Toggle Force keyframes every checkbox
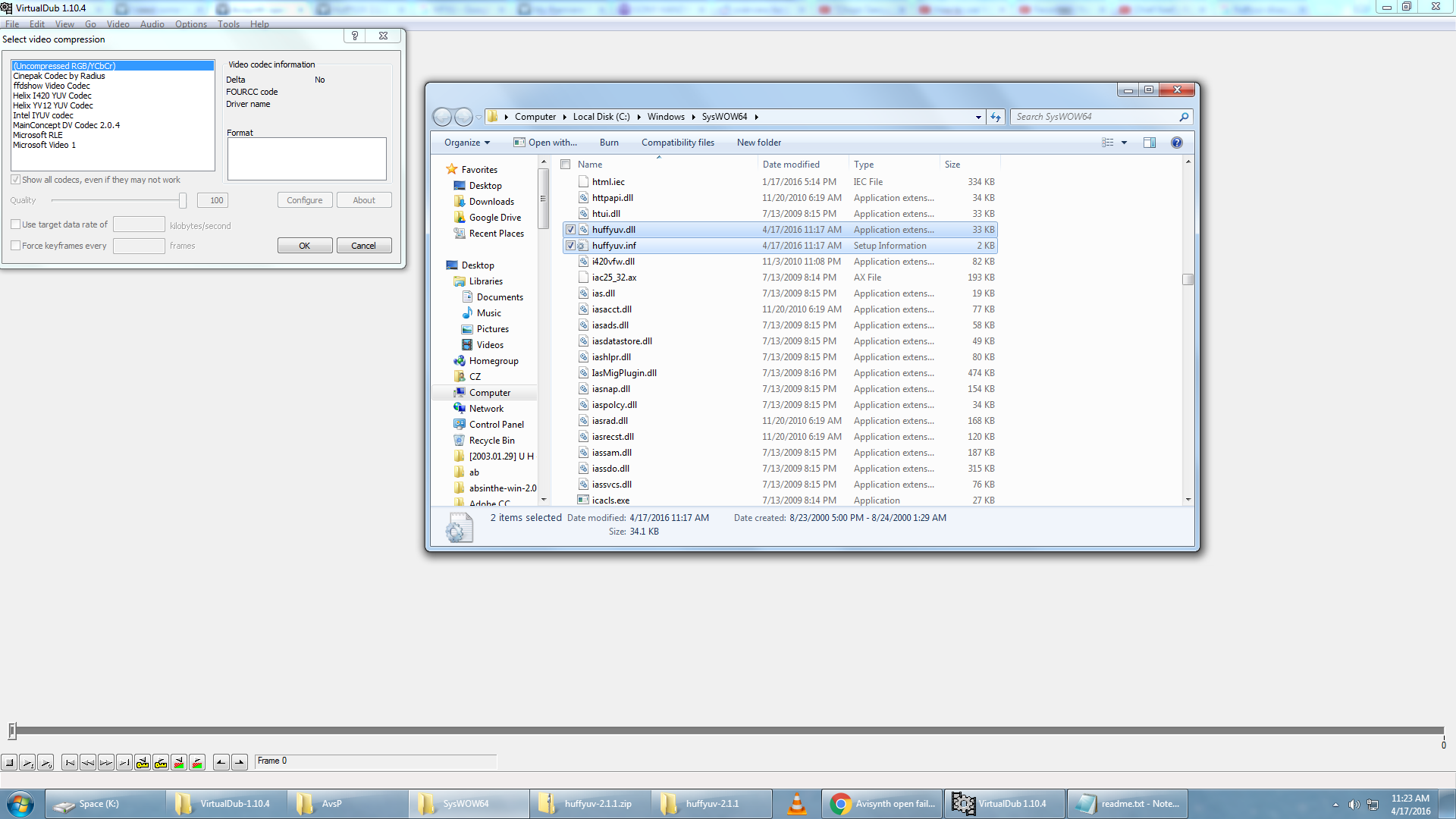The width and height of the screenshot is (1456, 819). [16, 246]
